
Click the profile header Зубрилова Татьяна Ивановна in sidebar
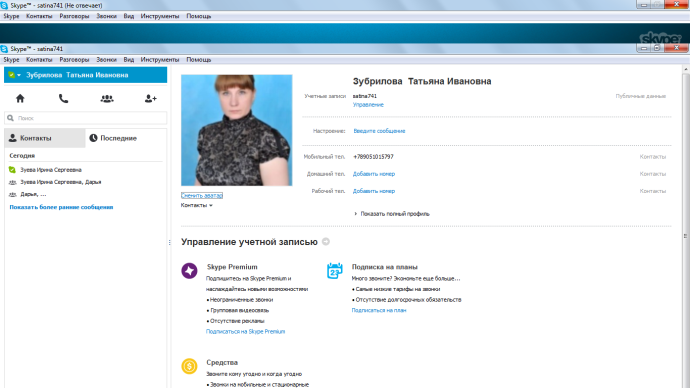click(86, 75)
